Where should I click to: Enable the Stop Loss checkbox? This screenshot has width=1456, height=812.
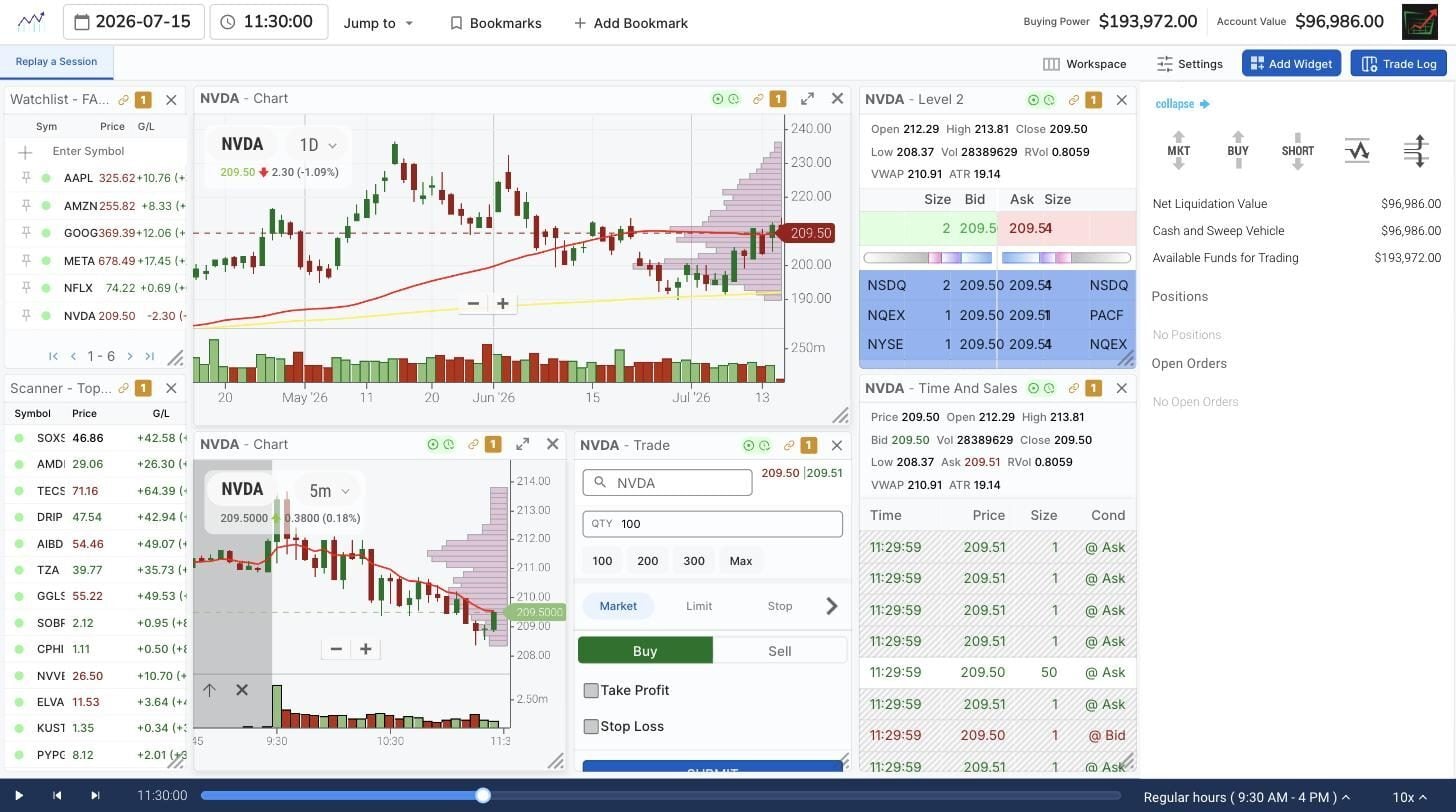click(591, 726)
